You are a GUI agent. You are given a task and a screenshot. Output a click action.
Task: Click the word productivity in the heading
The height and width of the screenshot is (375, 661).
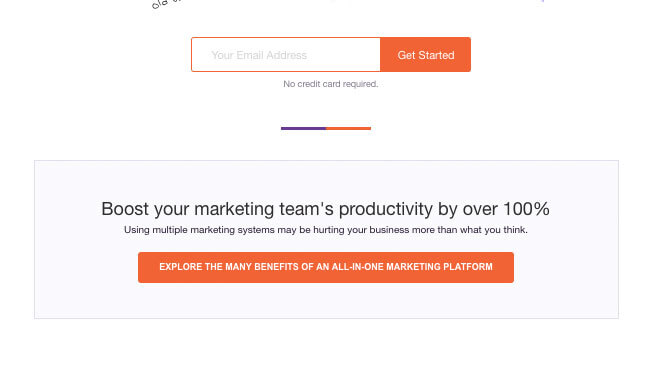pos(386,210)
